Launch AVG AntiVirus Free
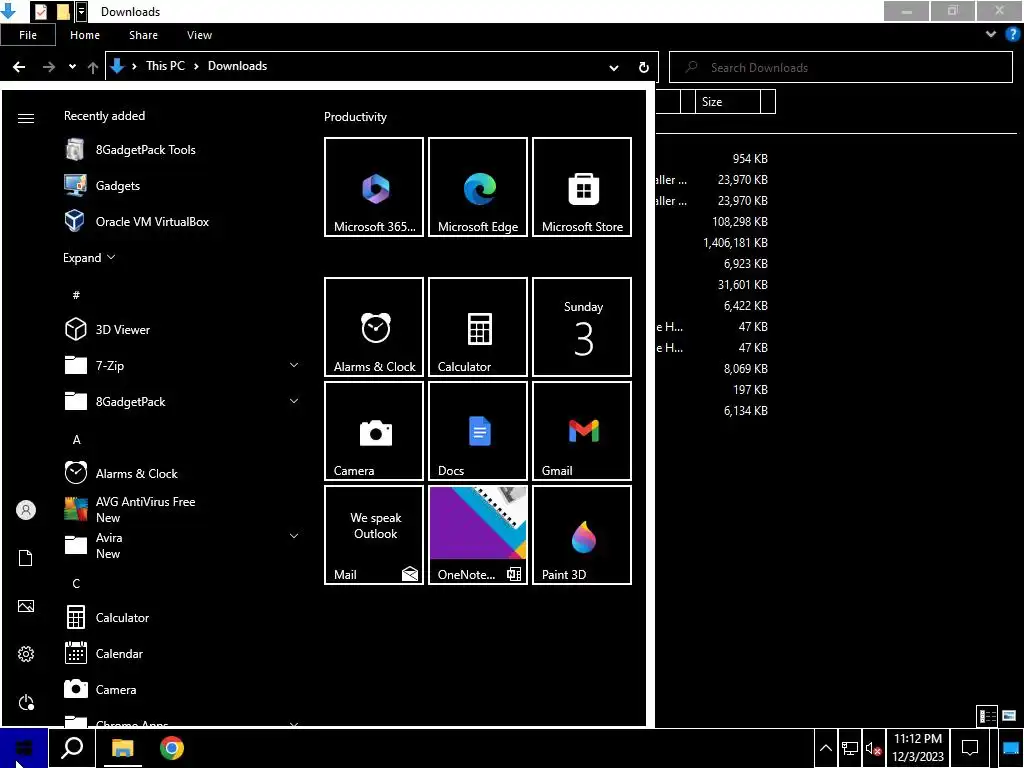 [182, 509]
